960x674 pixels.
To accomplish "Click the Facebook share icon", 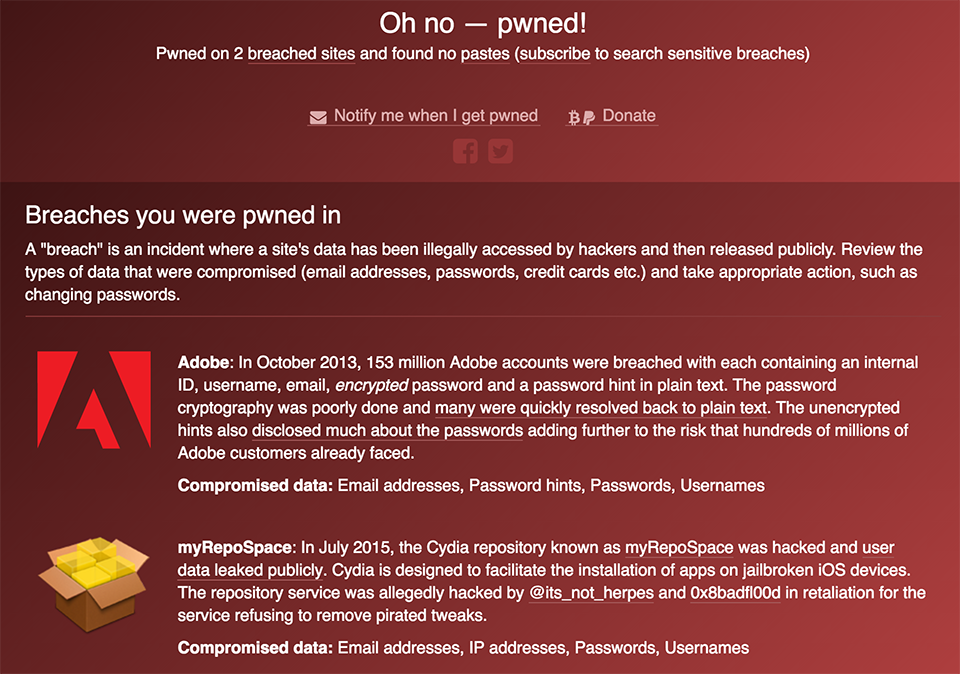I will 465,151.
